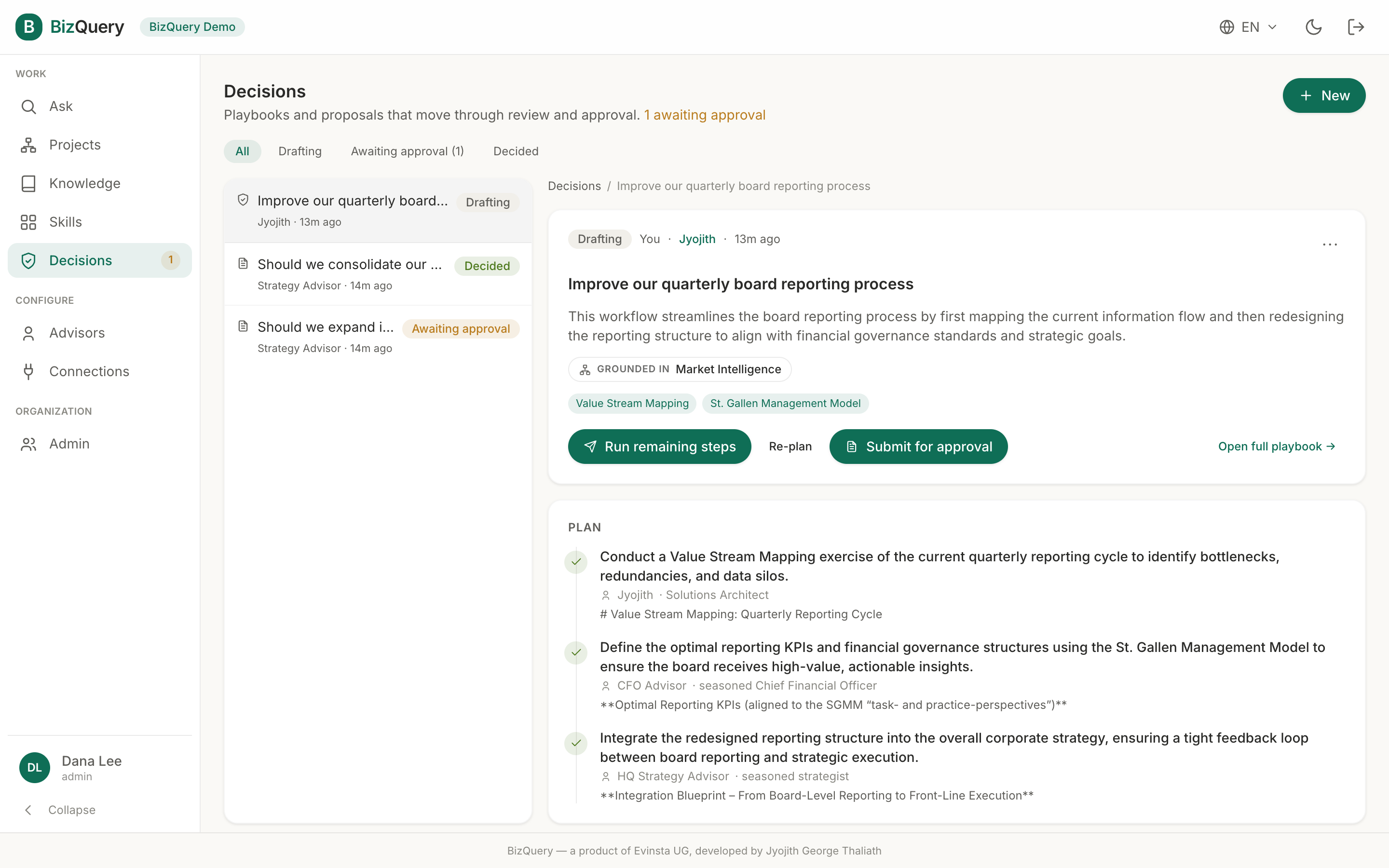Click the Decided status badge
The image size is (1389, 868).
[487, 266]
